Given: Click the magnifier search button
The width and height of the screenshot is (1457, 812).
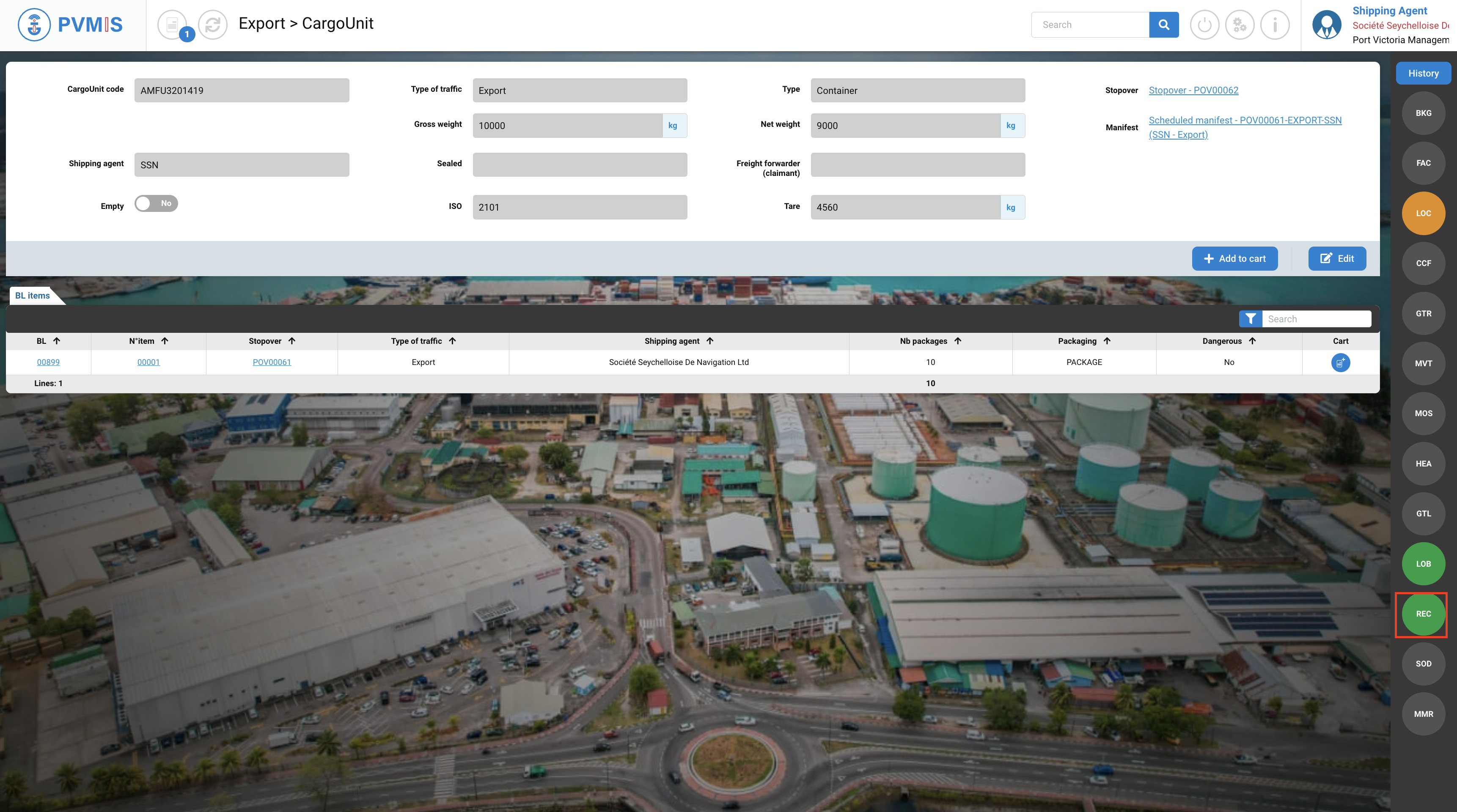Looking at the screenshot, I should pyautogui.click(x=1163, y=25).
